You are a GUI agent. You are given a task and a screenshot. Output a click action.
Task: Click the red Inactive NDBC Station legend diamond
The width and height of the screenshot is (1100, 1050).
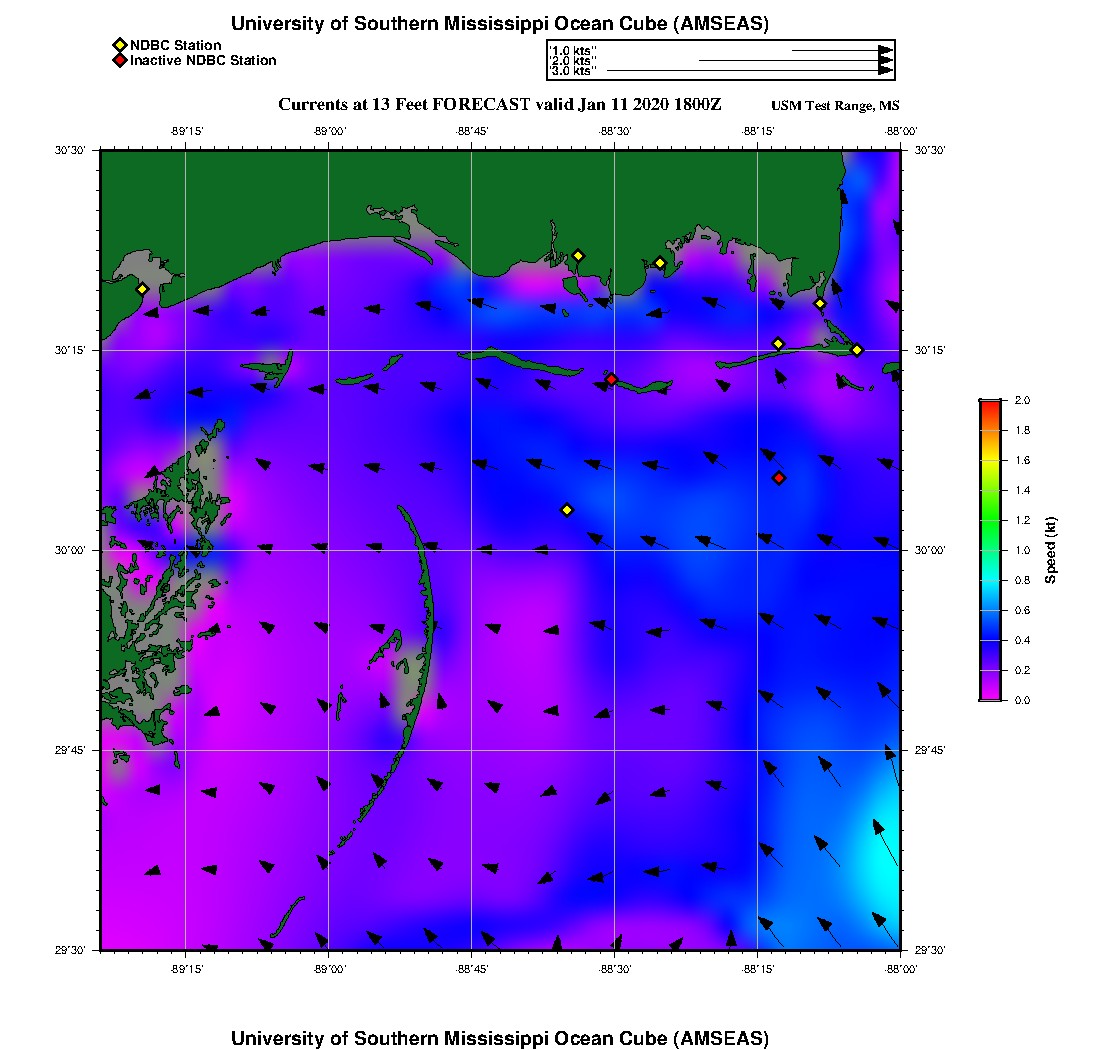119,60
